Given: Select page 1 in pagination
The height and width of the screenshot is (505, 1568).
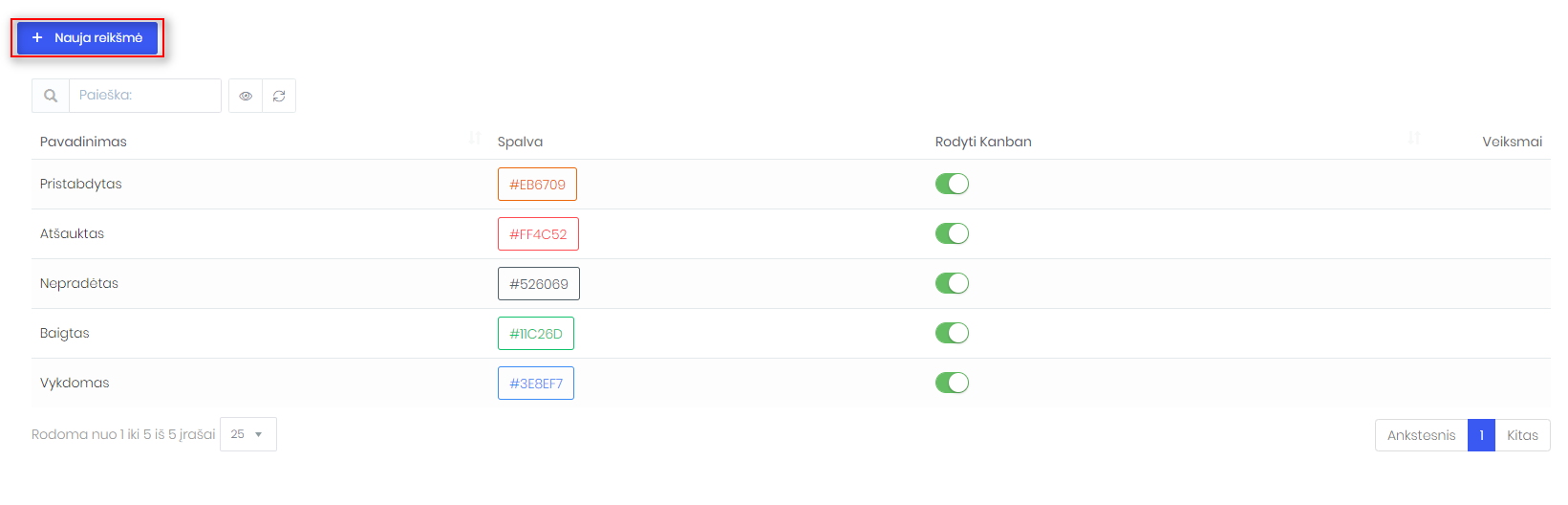Looking at the screenshot, I should [1481, 435].
